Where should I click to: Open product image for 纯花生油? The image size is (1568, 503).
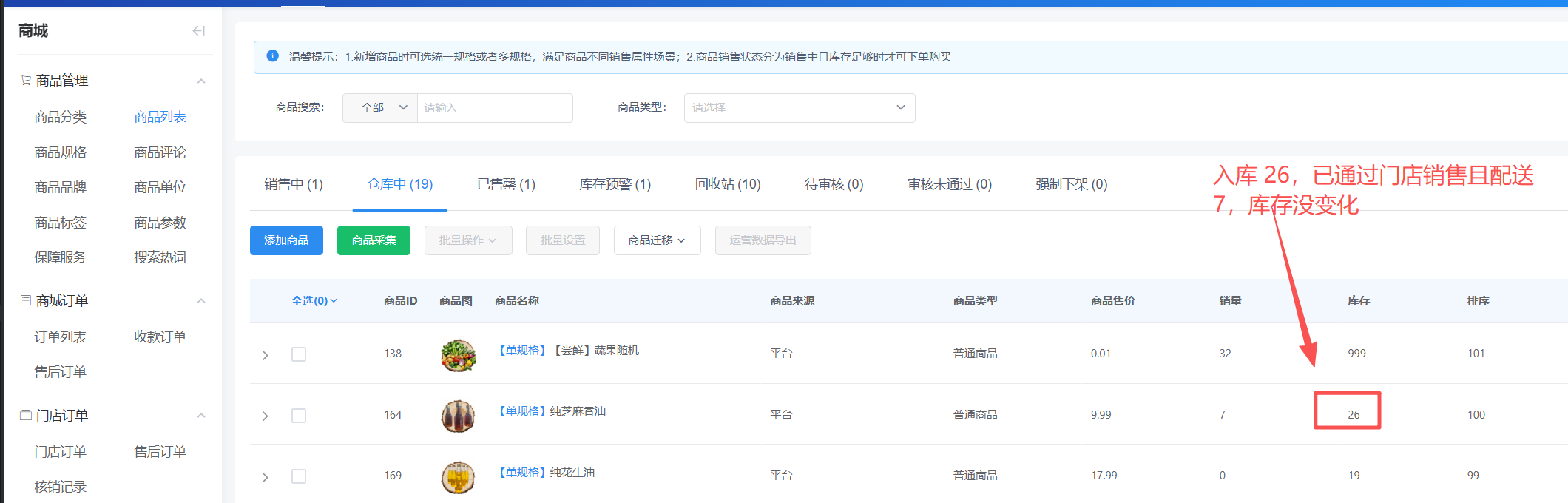[x=458, y=476]
